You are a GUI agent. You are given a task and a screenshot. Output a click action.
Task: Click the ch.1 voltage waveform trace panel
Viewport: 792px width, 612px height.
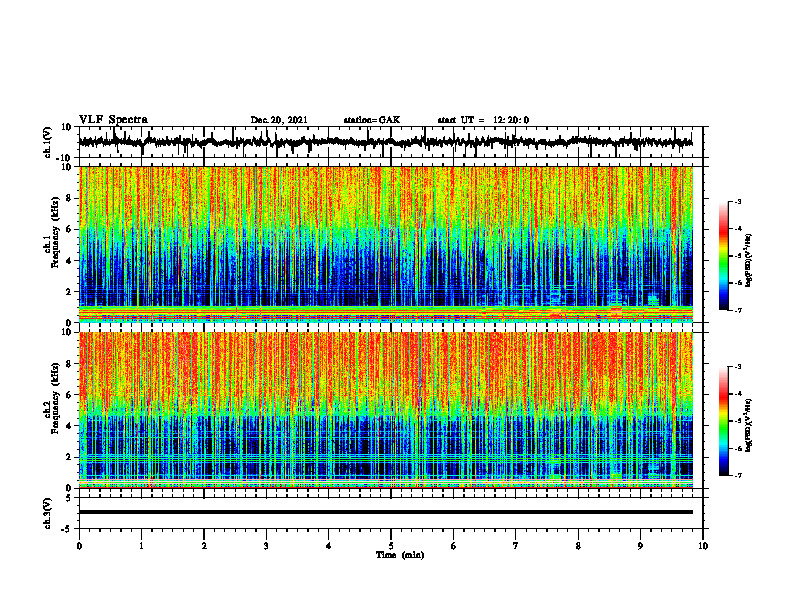[x=390, y=142]
